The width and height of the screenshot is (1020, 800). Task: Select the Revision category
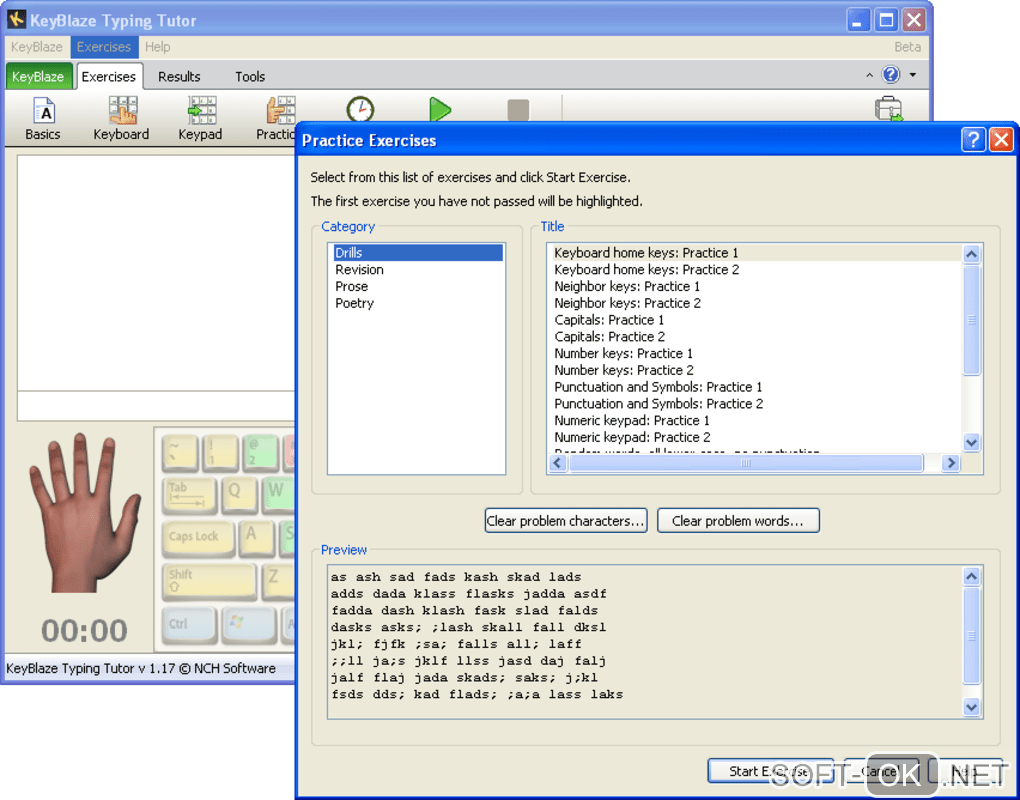coord(418,269)
